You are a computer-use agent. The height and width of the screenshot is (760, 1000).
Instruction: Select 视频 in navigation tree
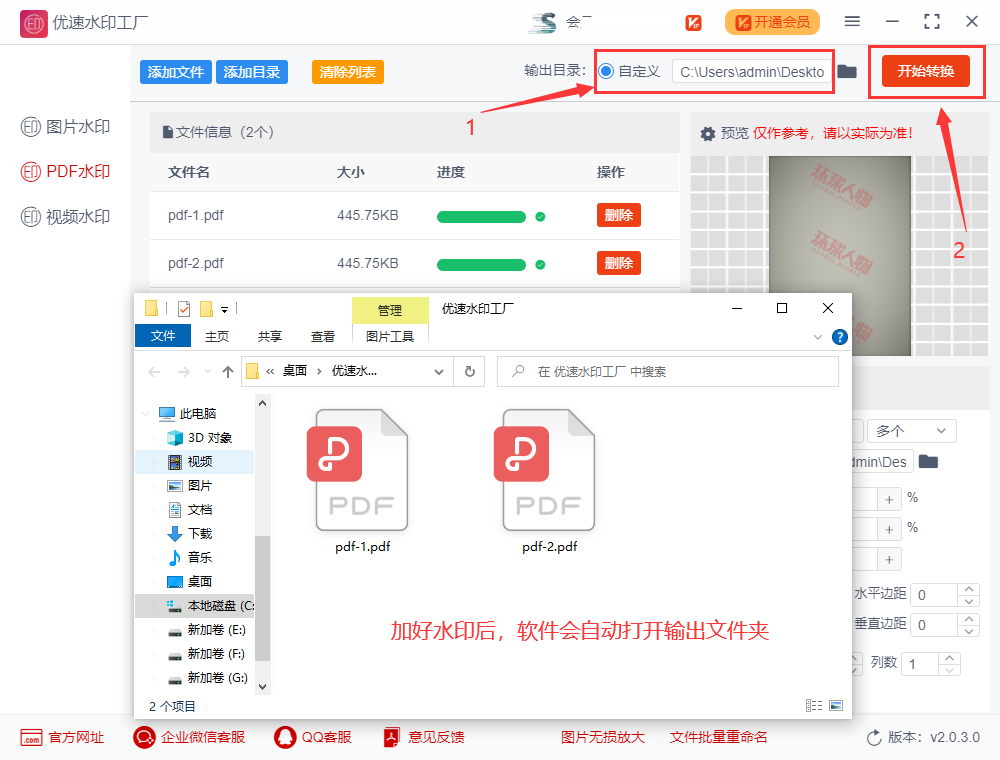coord(195,462)
